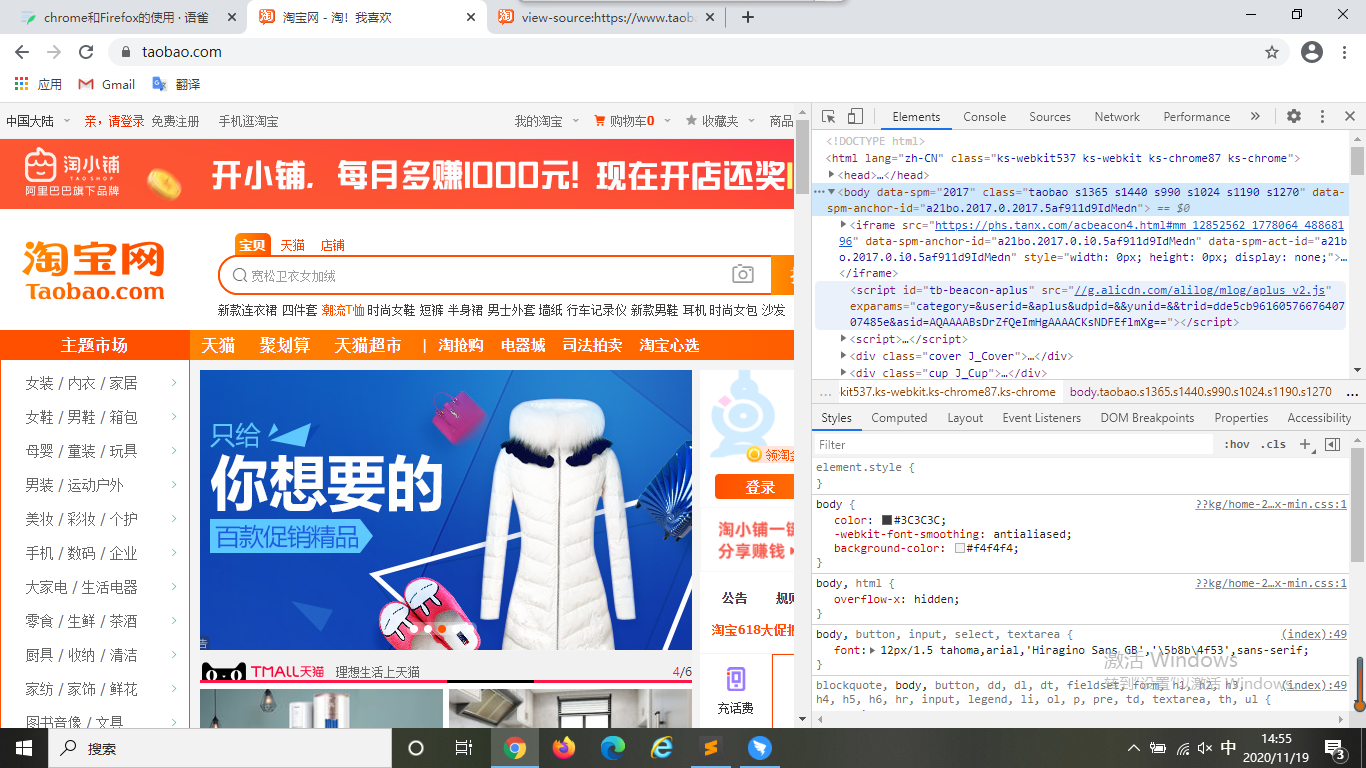The image size is (1366, 768).
Task: Collapse the body element node
Action: click(831, 192)
